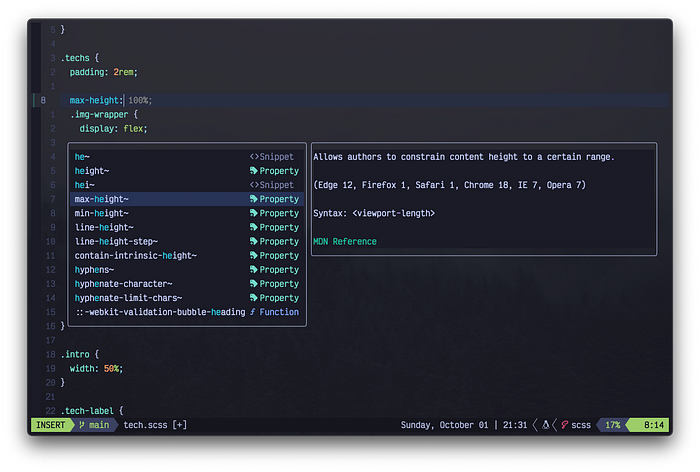The height and width of the screenshot is (472, 700).
Task: Choose the "line-height-step~" completion item
Action: [x=116, y=241]
